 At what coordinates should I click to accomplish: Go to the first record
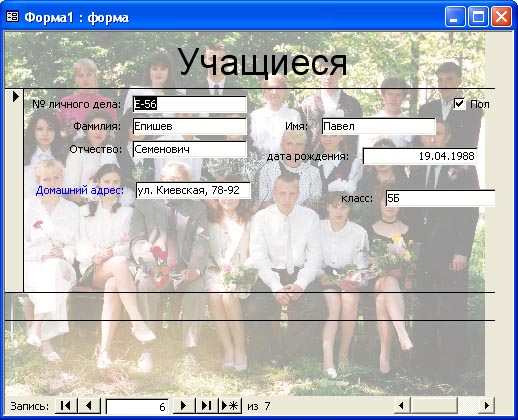point(66,406)
